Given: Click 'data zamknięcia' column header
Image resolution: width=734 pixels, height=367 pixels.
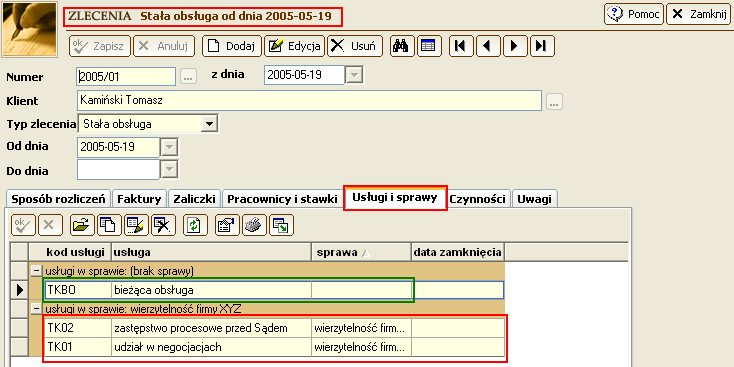Looking at the screenshot, I should 458,252.
